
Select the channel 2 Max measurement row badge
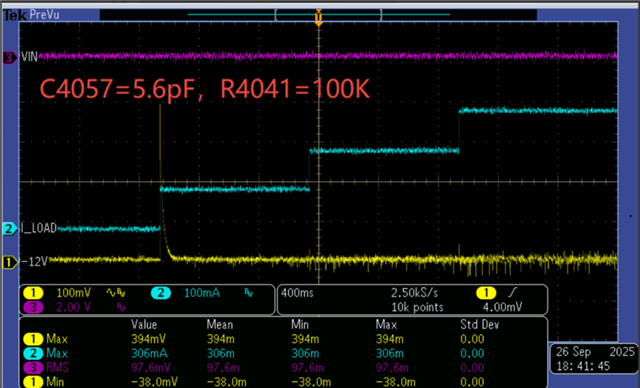coord(33,353)
